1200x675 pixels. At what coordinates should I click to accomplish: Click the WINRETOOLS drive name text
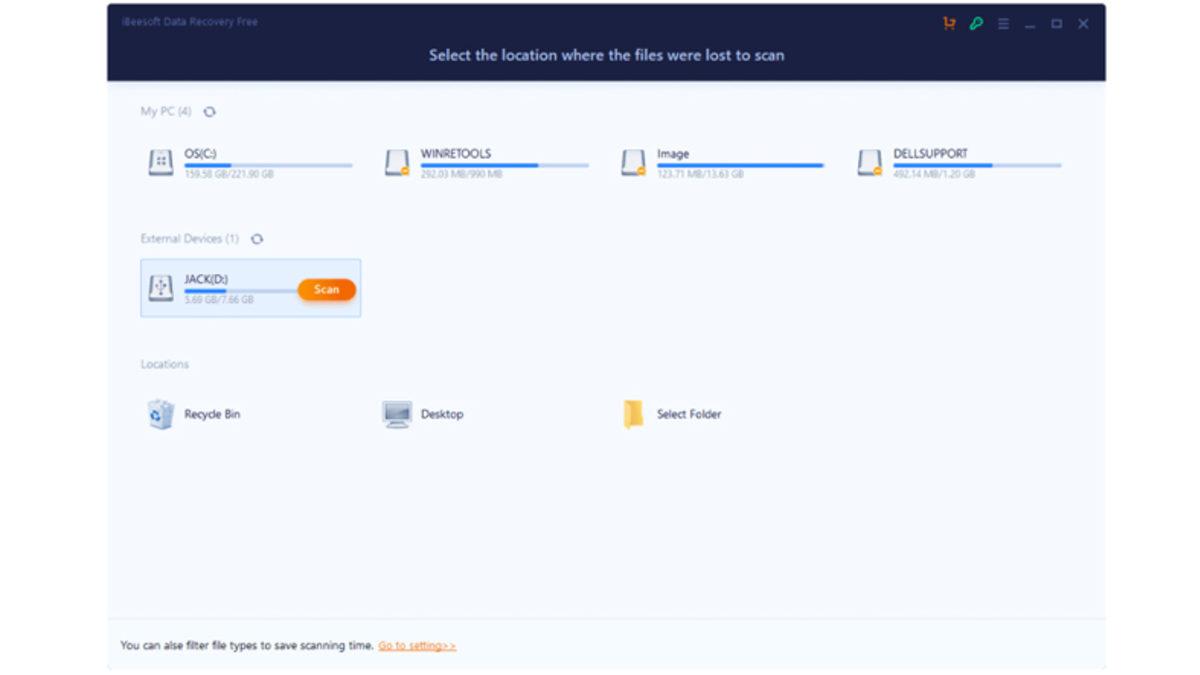point(455,153)
